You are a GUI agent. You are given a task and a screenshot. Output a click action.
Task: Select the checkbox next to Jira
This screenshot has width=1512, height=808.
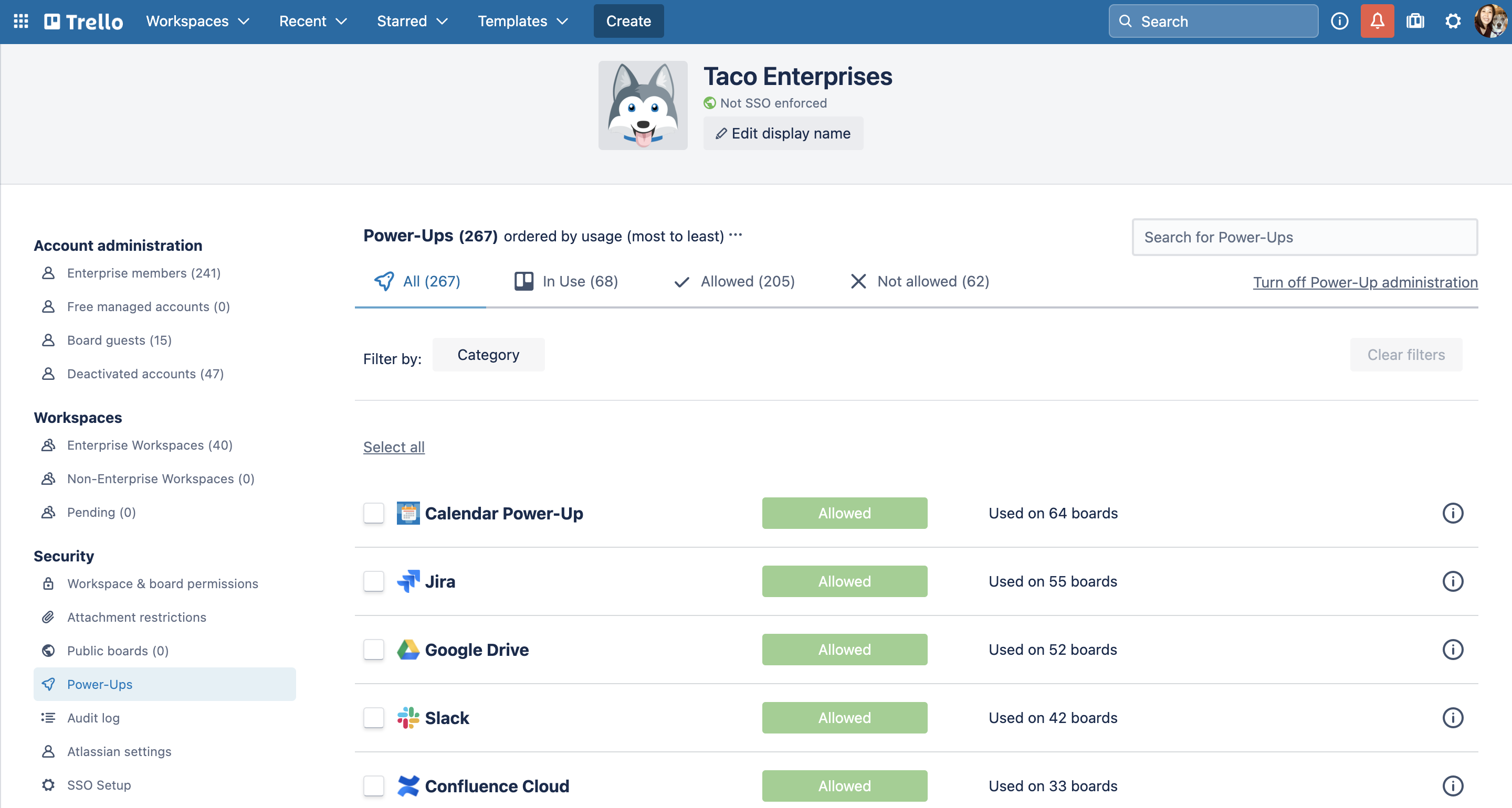pos(374,581)
